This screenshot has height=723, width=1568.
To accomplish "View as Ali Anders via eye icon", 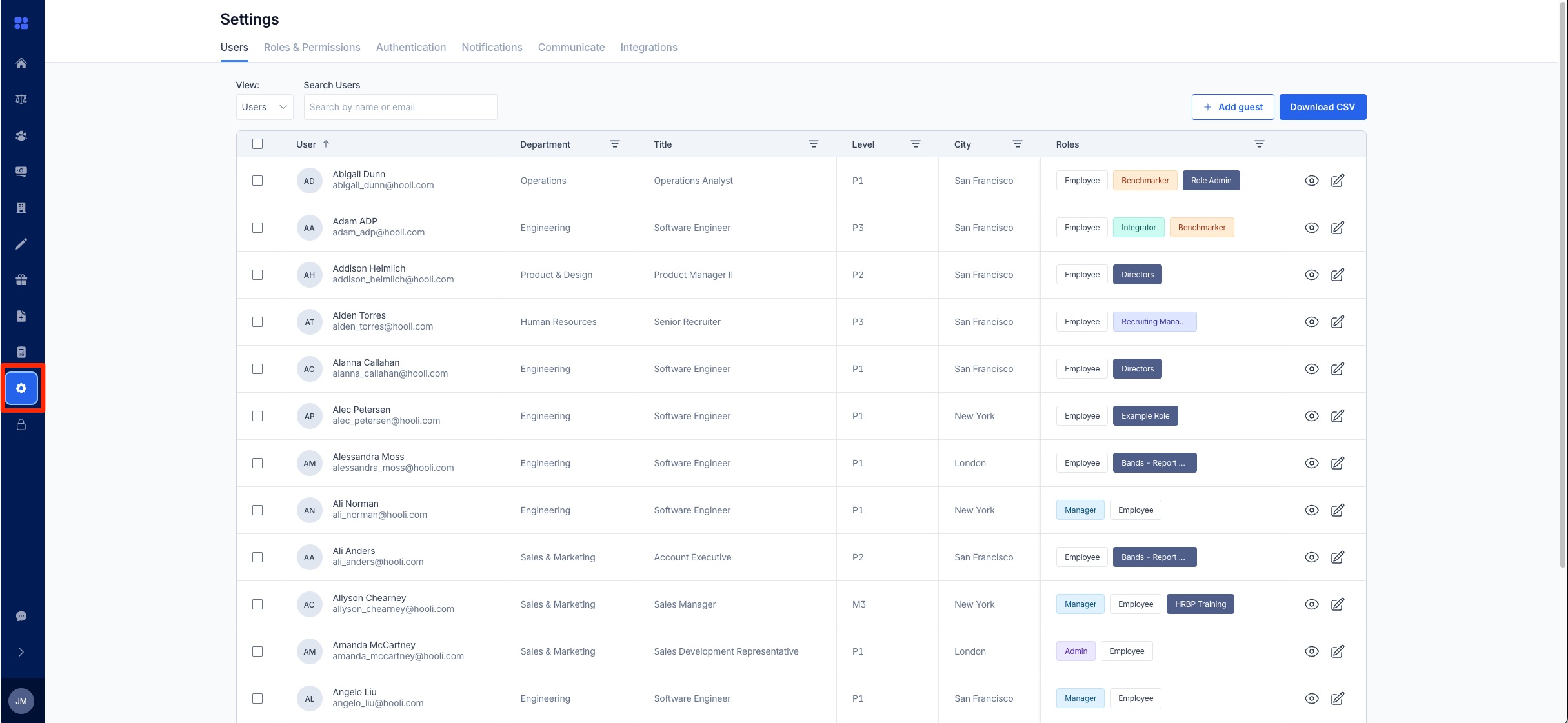I will [x=1312, y=557].
